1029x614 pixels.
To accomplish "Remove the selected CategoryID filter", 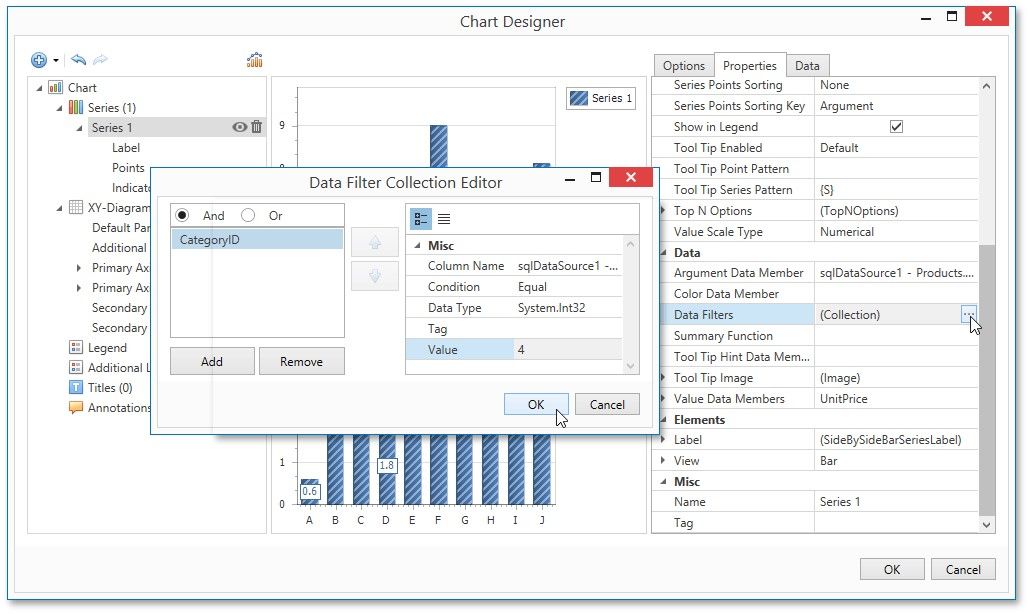I will pyautogui.click(x=301, y=362).
